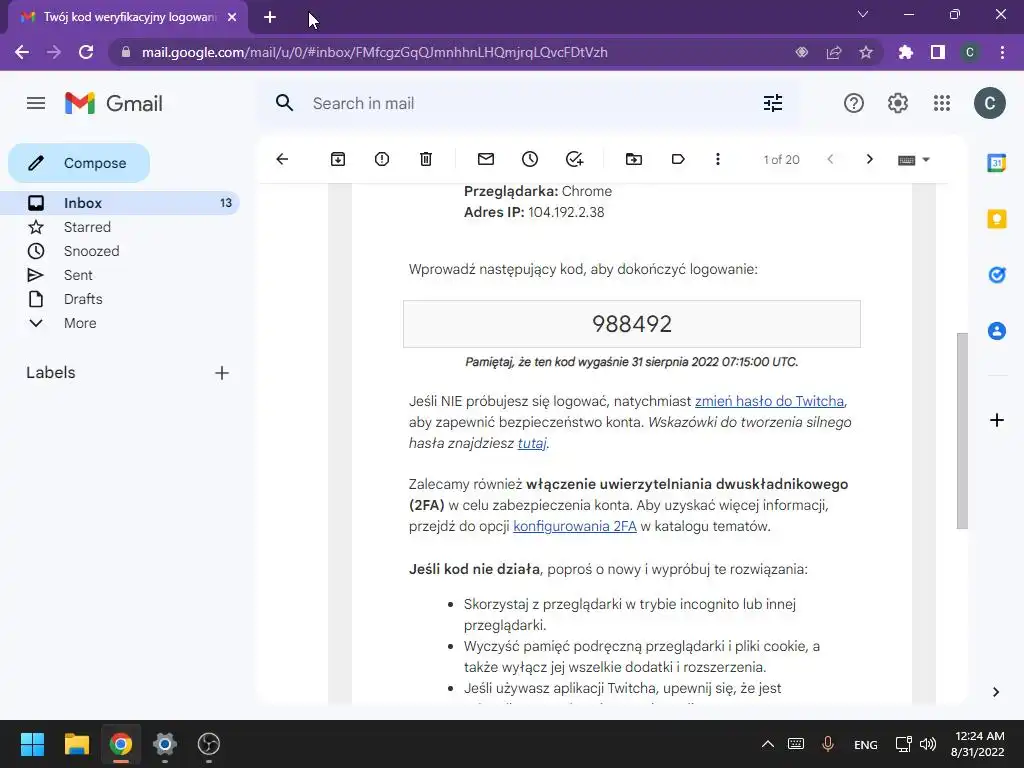Open the Snoozed folder
Image resolution: width=1024 pixels, height=768 pixels.
(120, 251)
